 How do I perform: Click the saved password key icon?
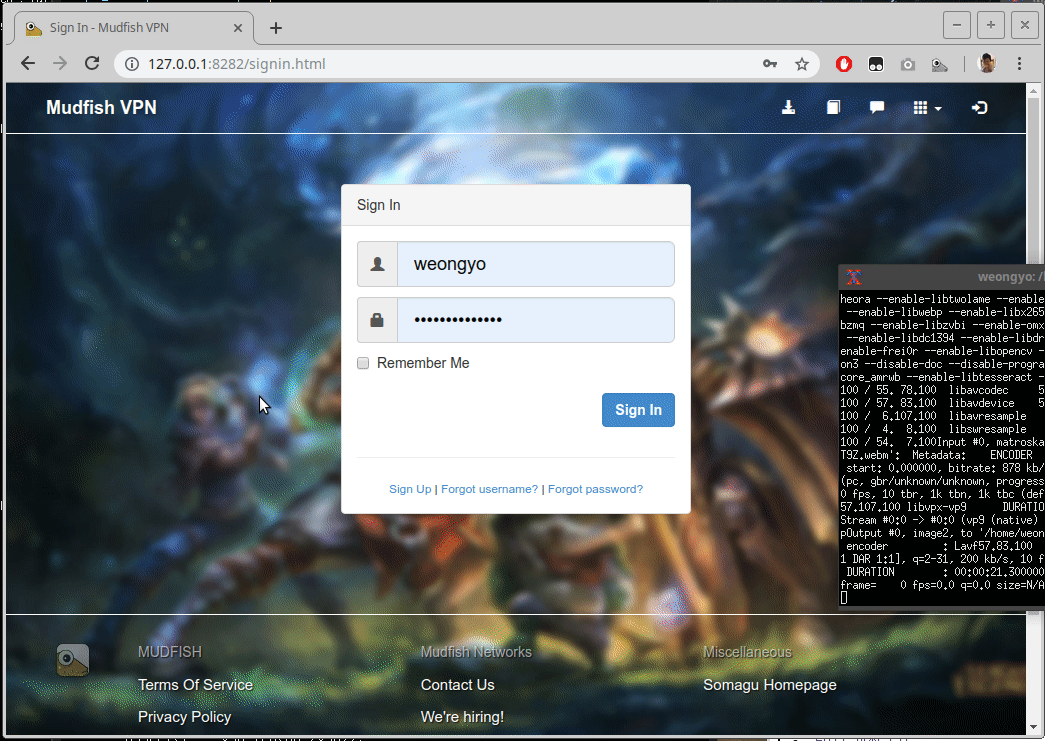tap(769, 64)
